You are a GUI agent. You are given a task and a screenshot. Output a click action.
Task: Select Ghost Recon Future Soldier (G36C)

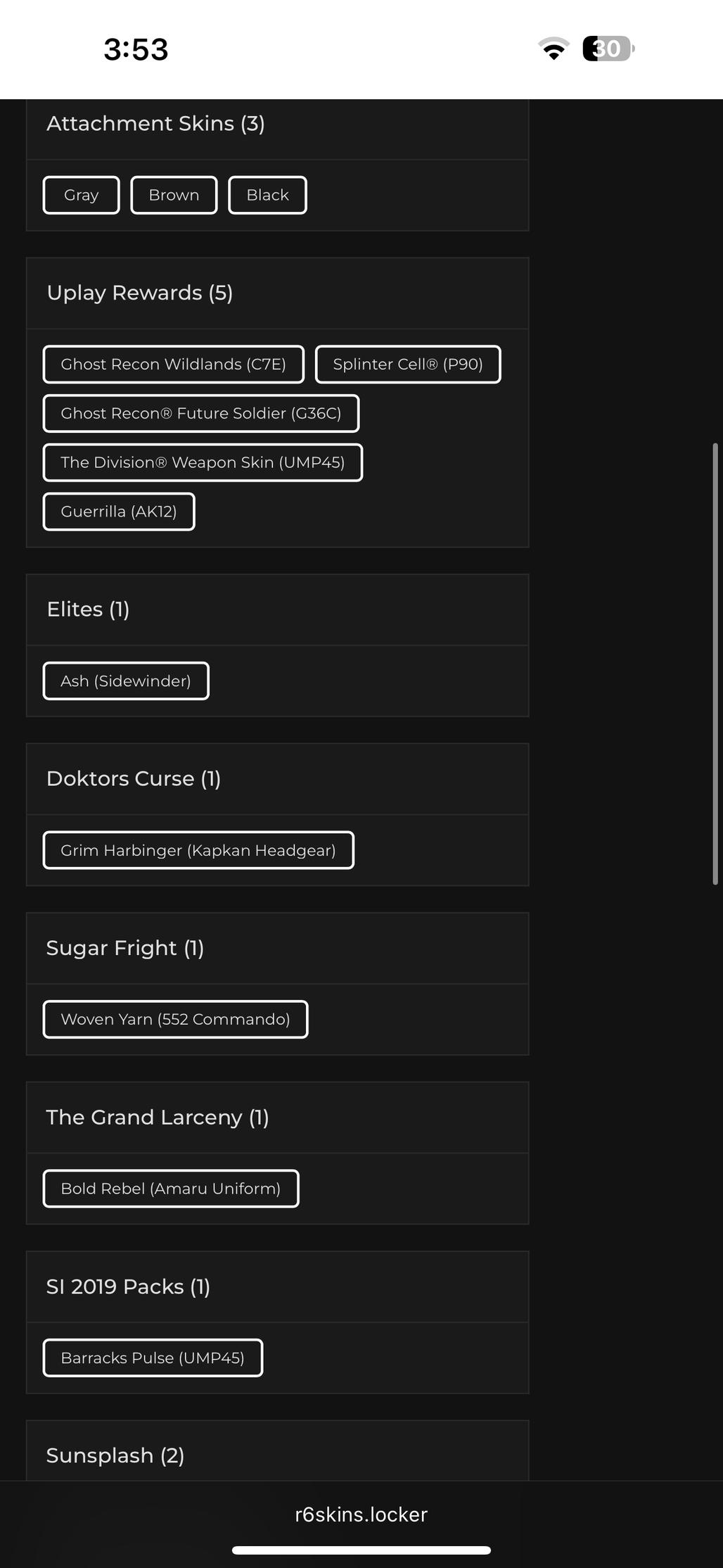click(x=200, y=414)
